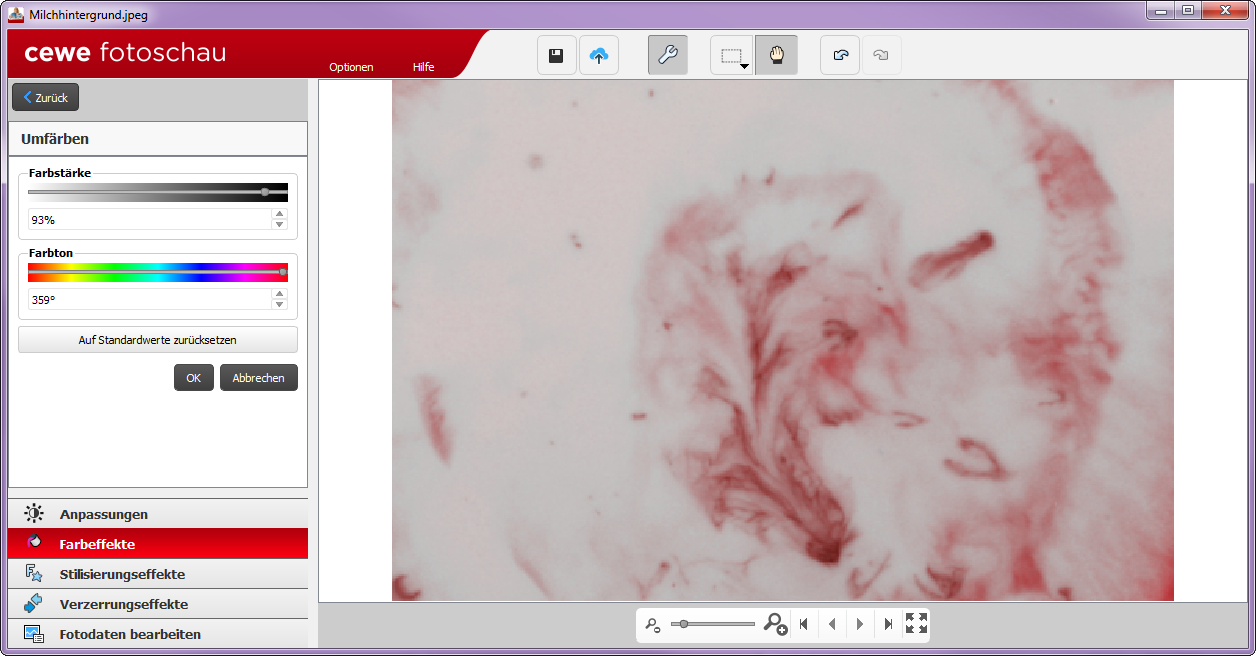Click the zoom in magnifier icon
Screen dimensions: 1256x656
(x=775, y=624)
